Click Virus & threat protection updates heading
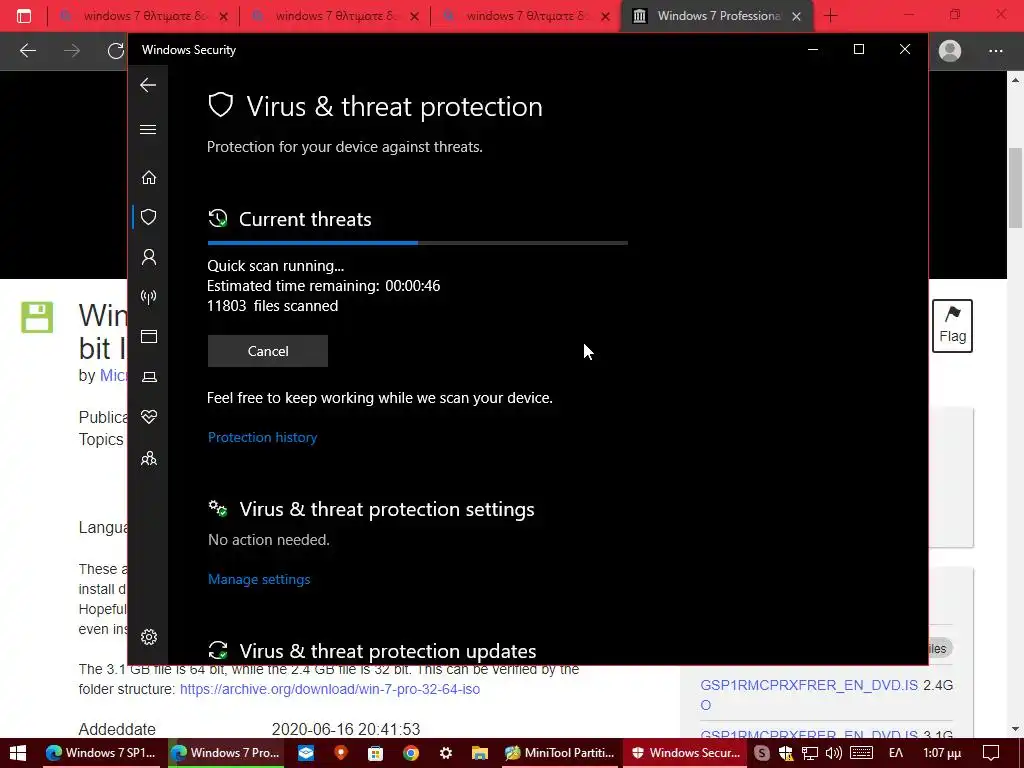Viewport: 1024px width, 768px height. pyautogui.click(x=387, y=651)
